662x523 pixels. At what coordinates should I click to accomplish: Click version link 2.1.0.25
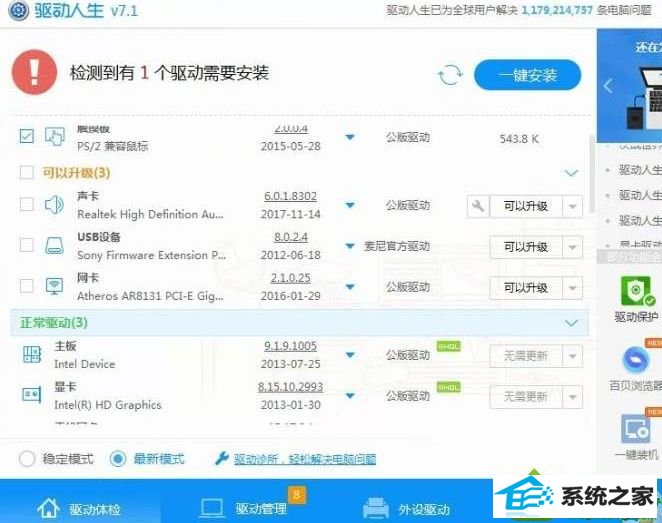click(290, 278)
